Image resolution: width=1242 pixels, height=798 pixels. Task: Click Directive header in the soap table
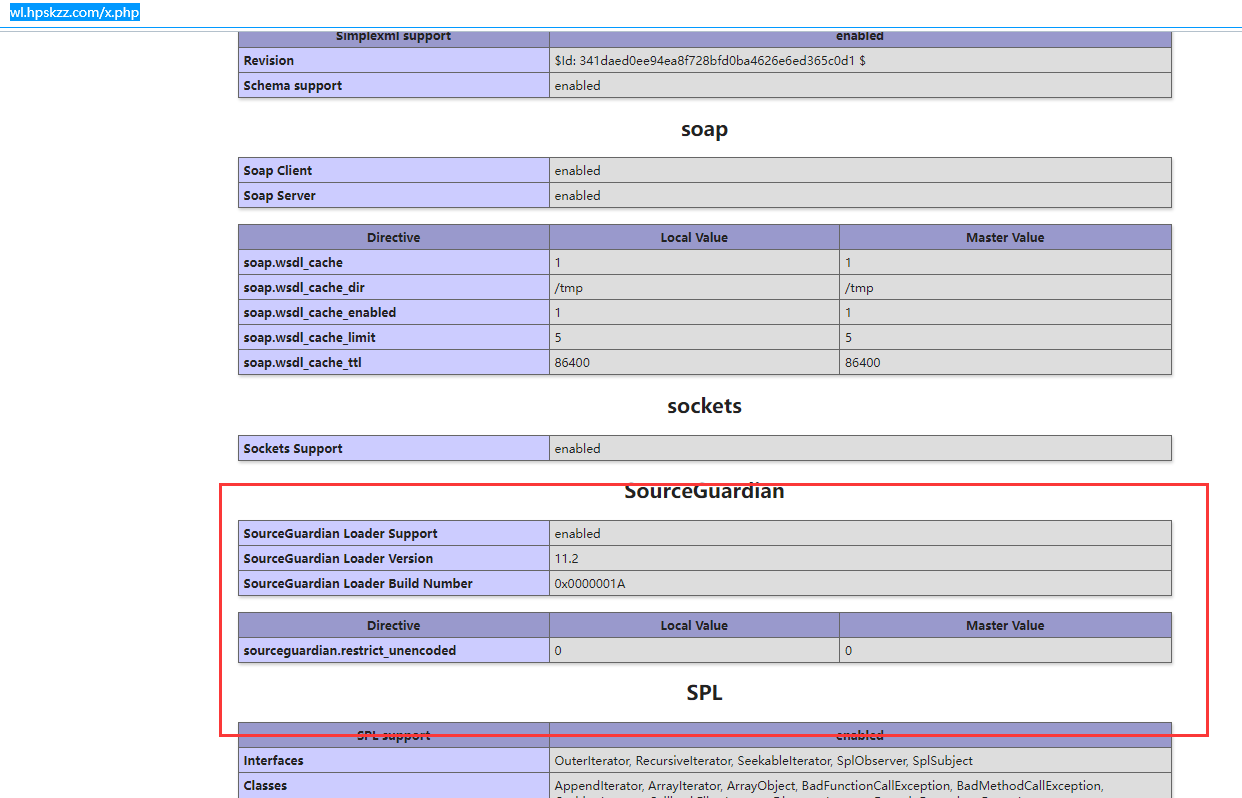click(x=393, y=238)
